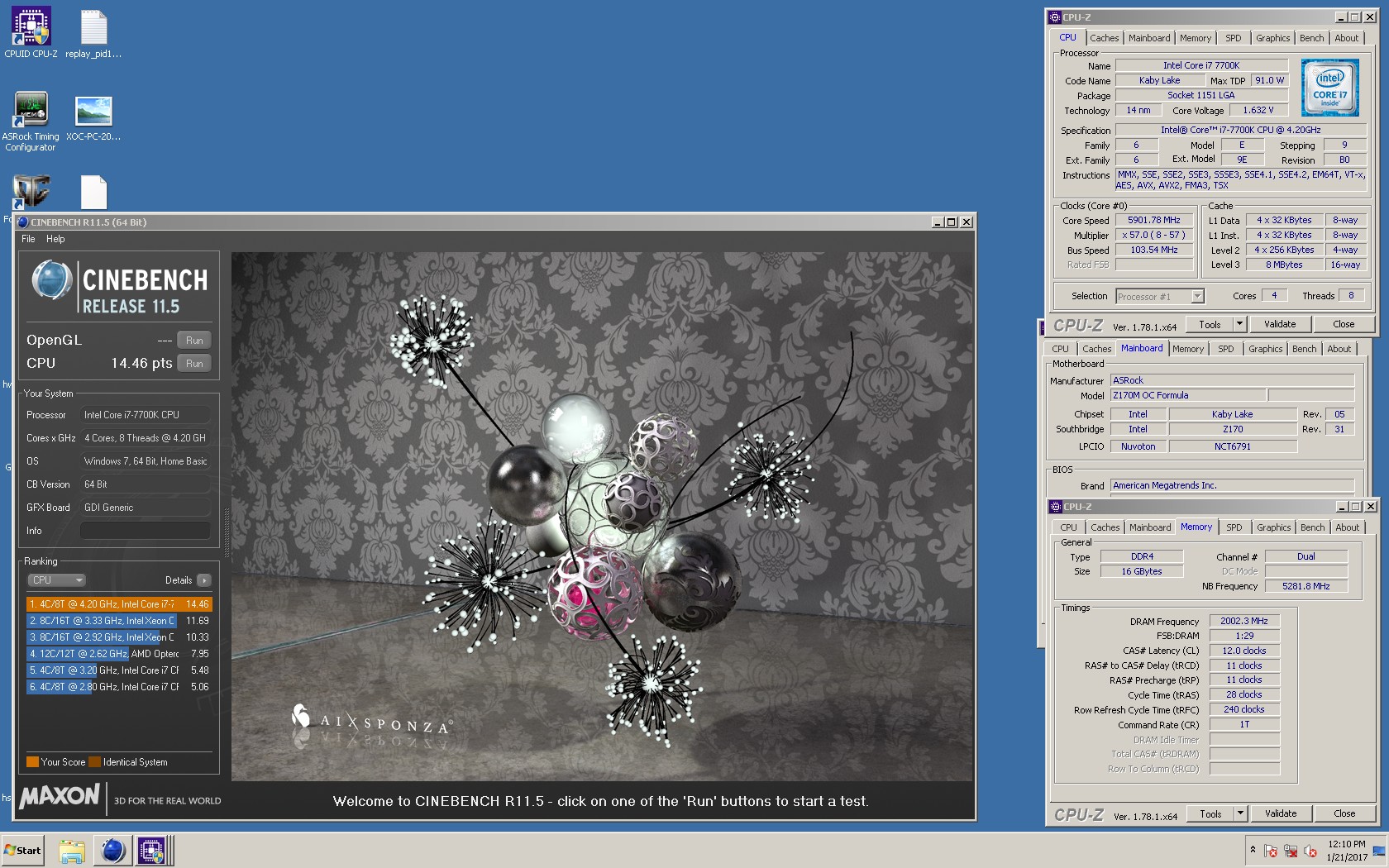Click the MAXON logo

pos(60,797)
